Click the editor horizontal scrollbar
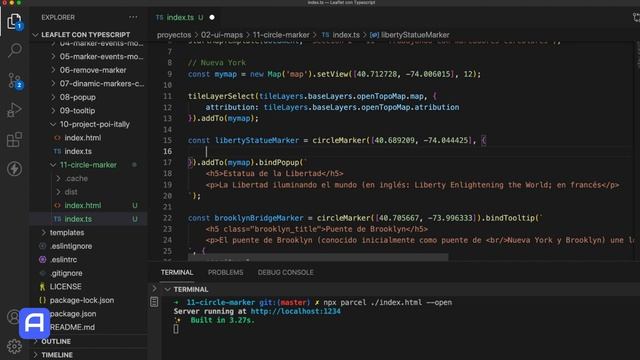 point(318,258)
